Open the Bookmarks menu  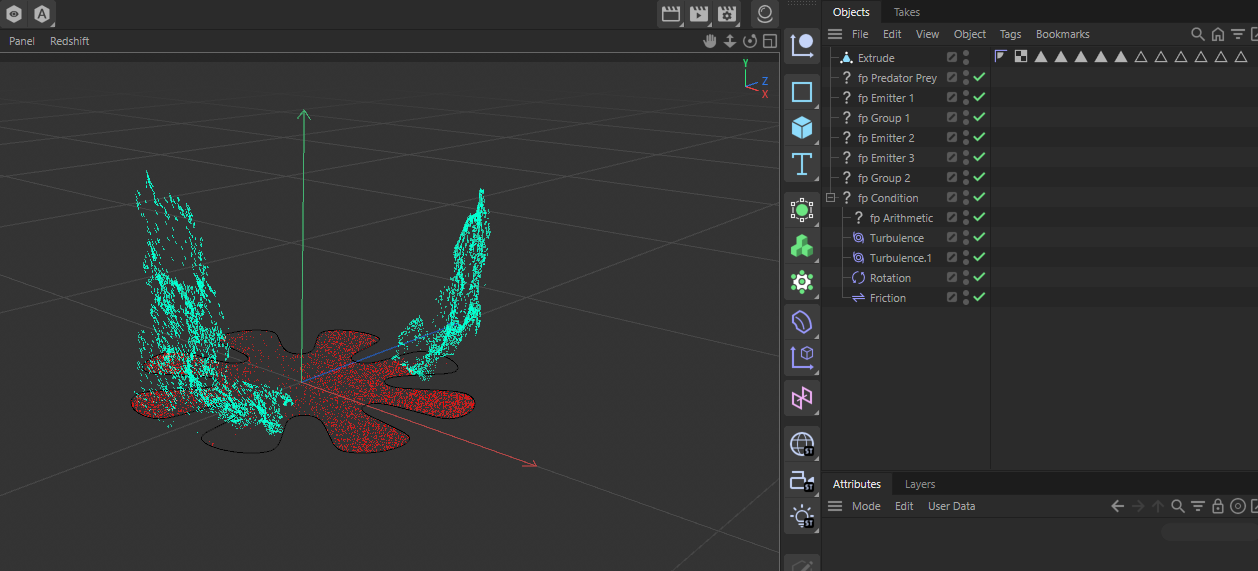click(x=1063, y=34)
